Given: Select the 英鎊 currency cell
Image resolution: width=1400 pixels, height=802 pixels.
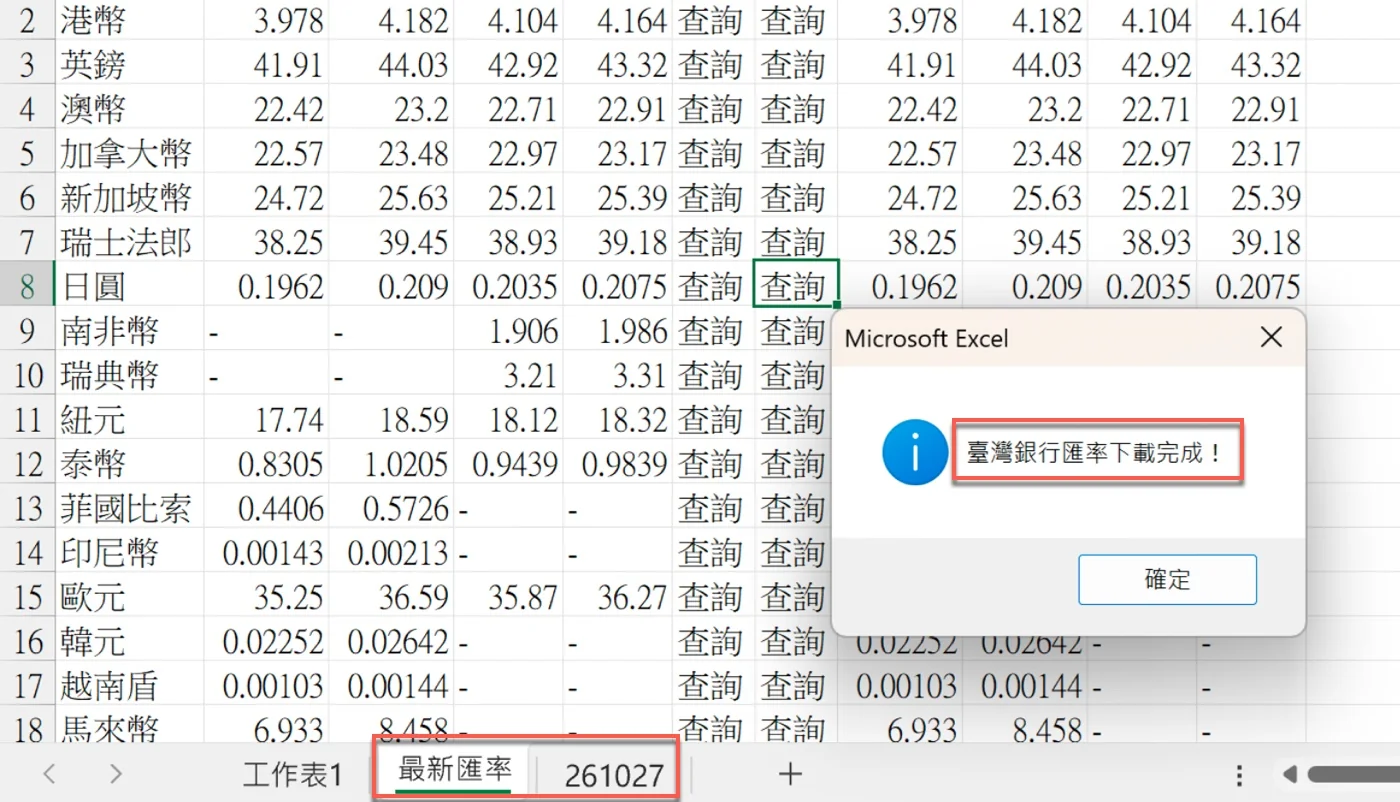Looking at the screenshot, I should (x=129, y=64).
